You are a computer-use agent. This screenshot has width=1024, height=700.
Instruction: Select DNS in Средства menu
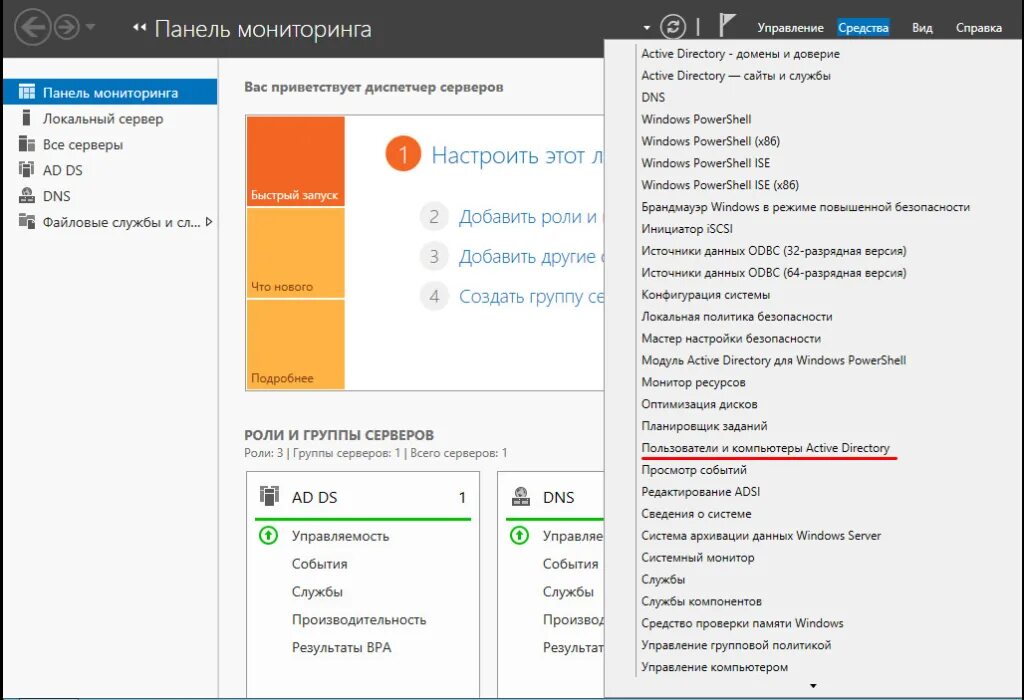653,97
